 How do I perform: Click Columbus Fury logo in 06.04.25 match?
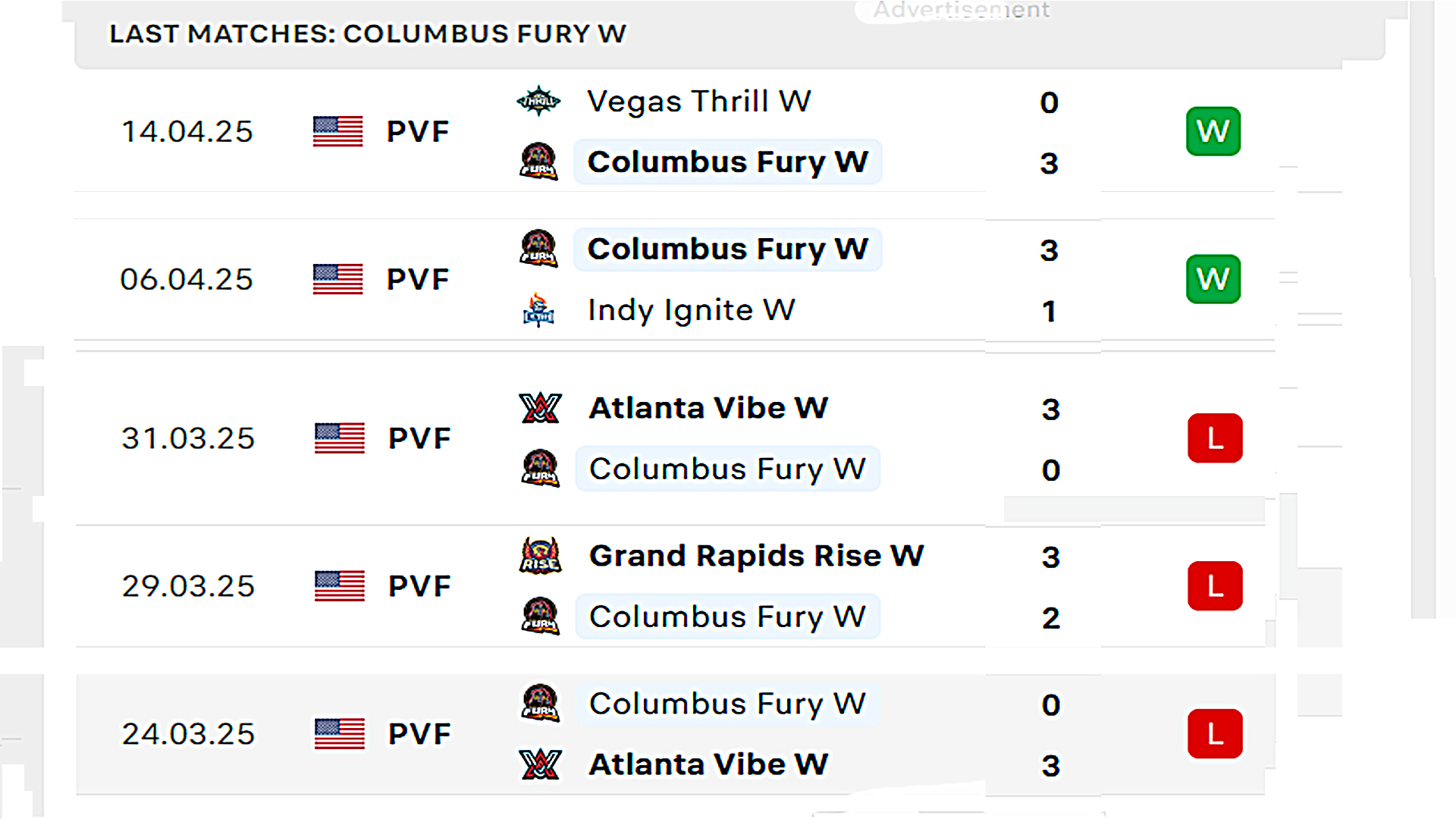point(538,249)
